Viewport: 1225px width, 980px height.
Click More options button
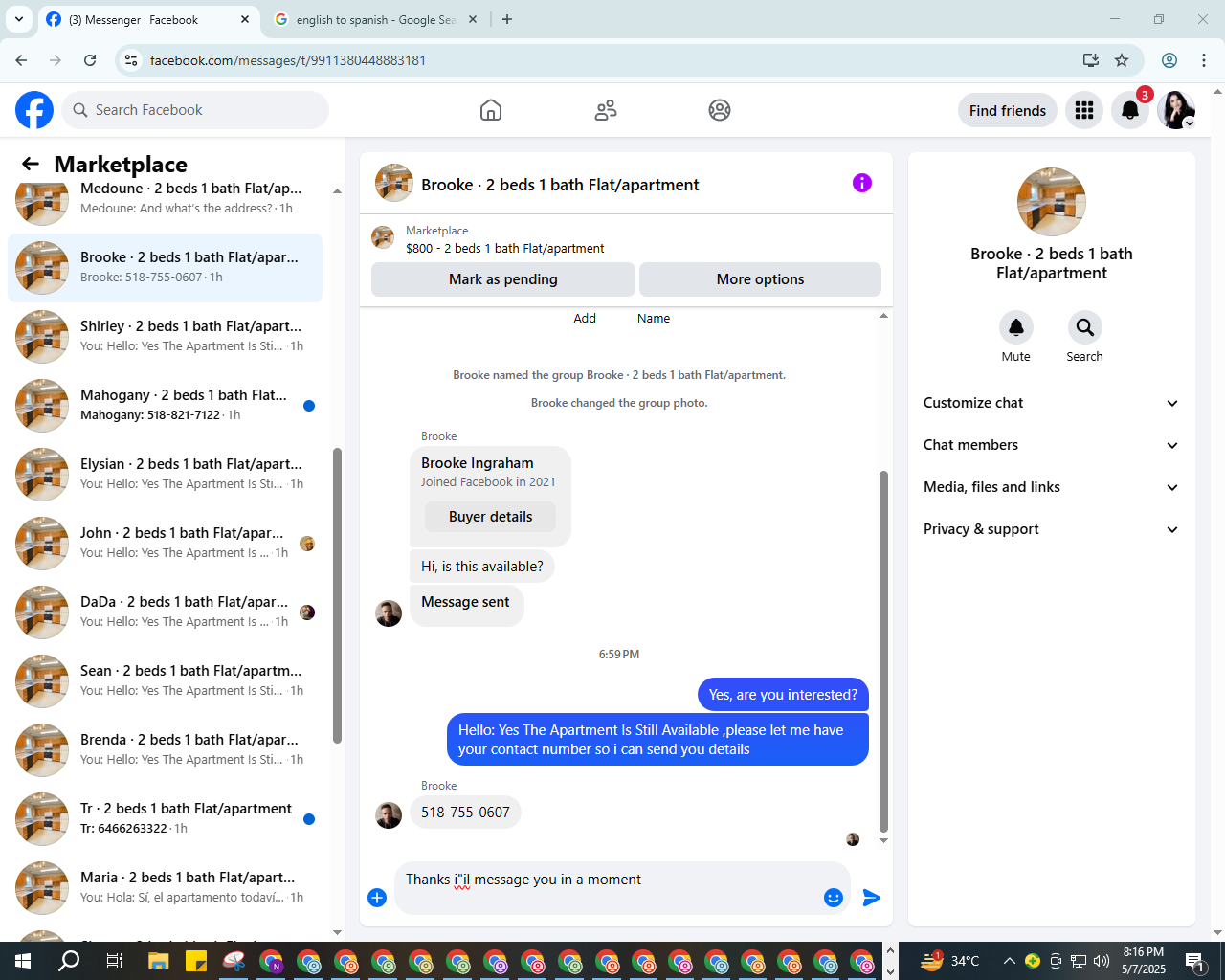click(x=760, y=279)
